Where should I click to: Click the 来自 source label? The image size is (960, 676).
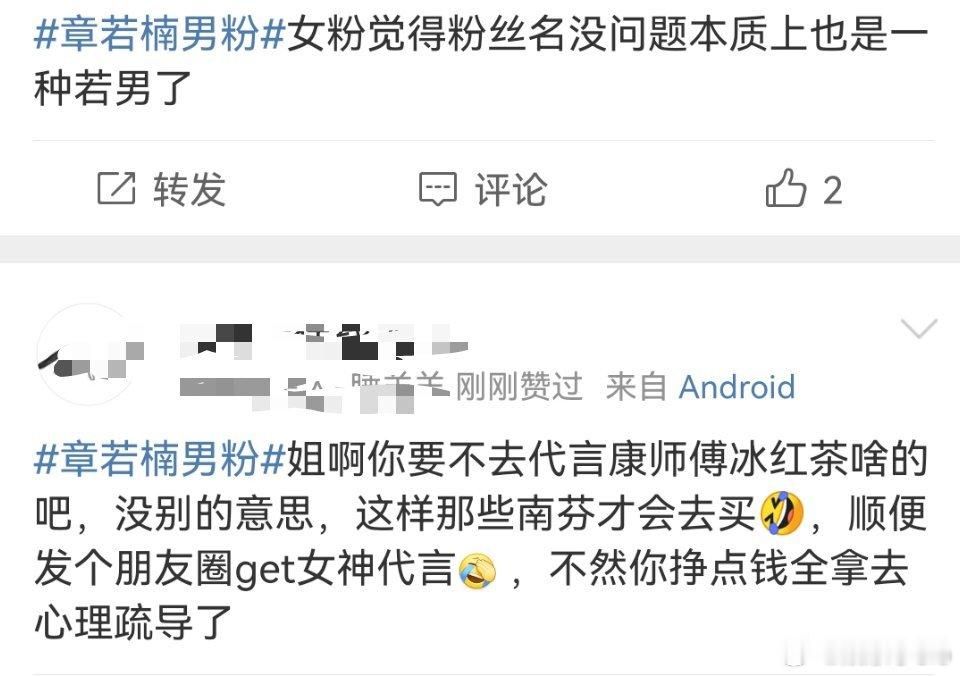pos(636,387)
